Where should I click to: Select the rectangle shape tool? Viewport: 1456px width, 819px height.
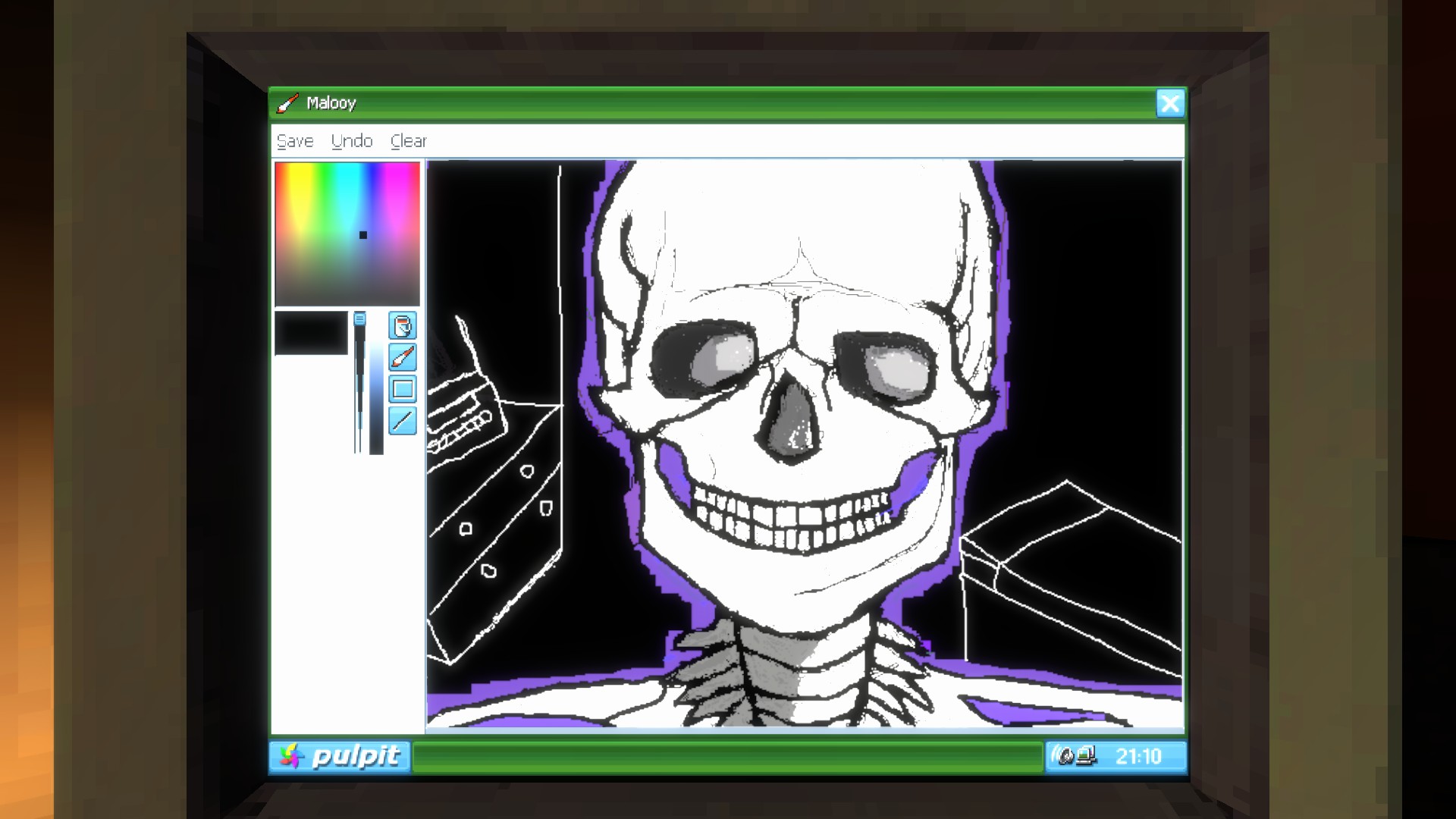(403, 389)
